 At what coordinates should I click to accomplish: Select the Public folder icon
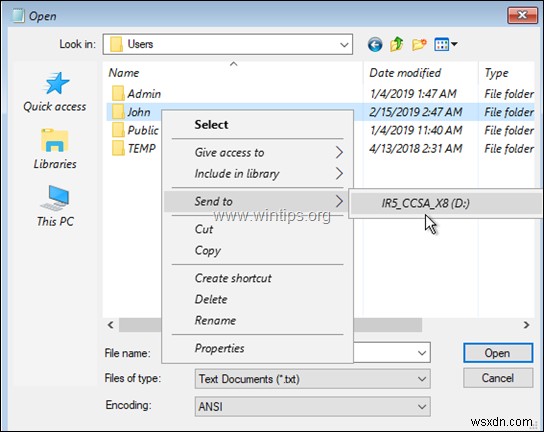click(118, 130)
